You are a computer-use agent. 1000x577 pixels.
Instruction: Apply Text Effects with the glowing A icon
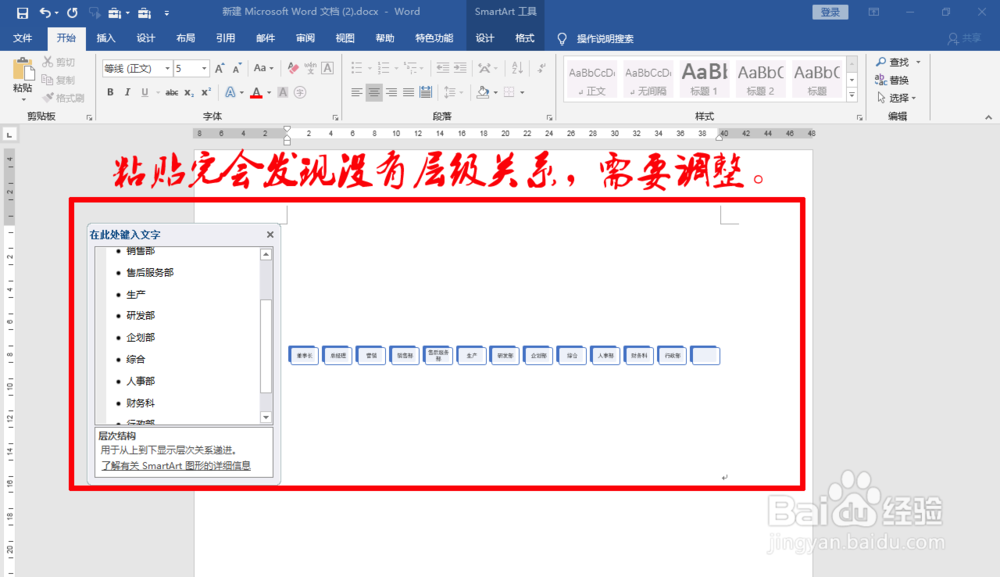click(230, 91)
